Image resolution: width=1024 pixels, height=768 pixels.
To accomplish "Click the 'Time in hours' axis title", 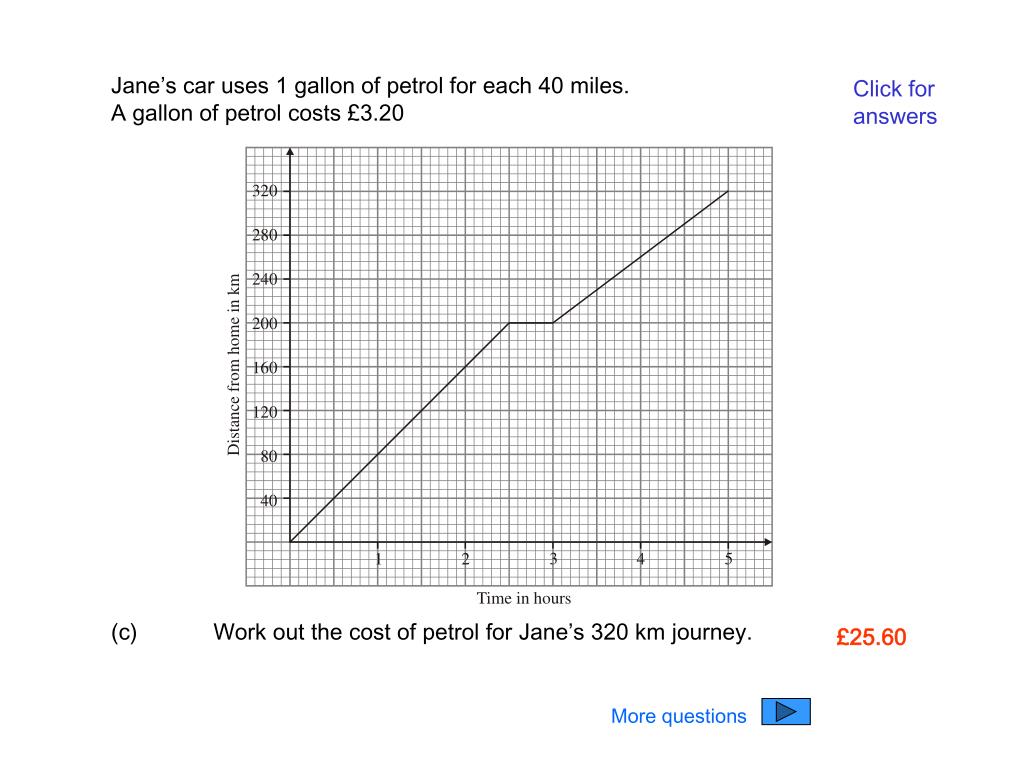I will point(523,598).
